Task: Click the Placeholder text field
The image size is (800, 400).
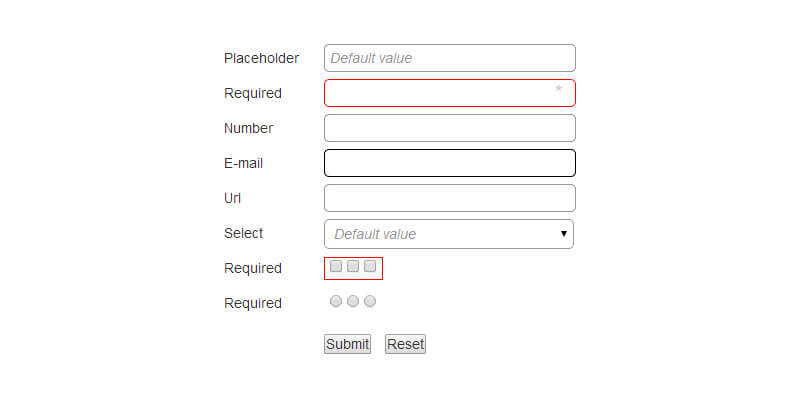Action: 450,58
